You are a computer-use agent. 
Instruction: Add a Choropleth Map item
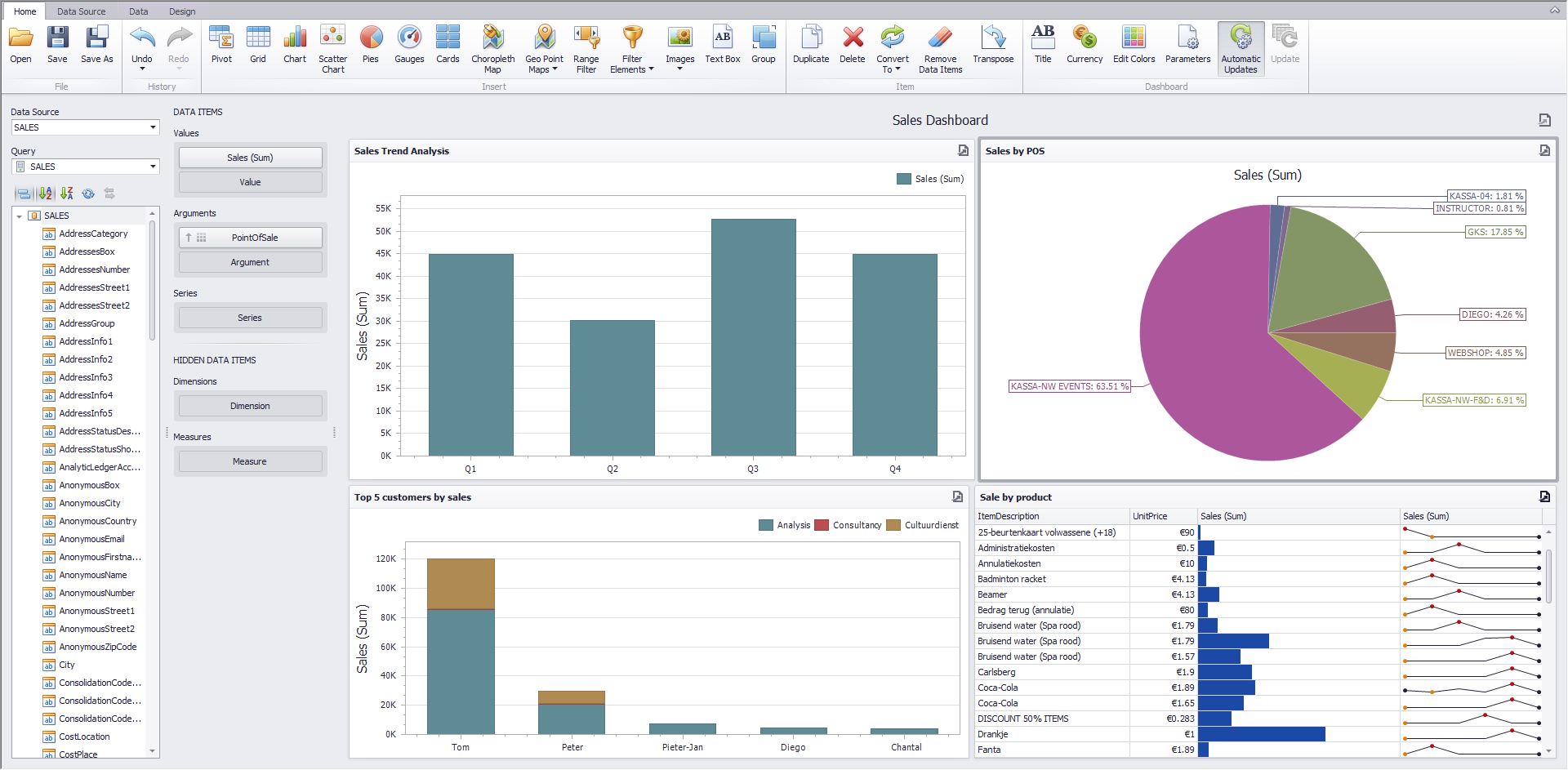pos(492,49)
